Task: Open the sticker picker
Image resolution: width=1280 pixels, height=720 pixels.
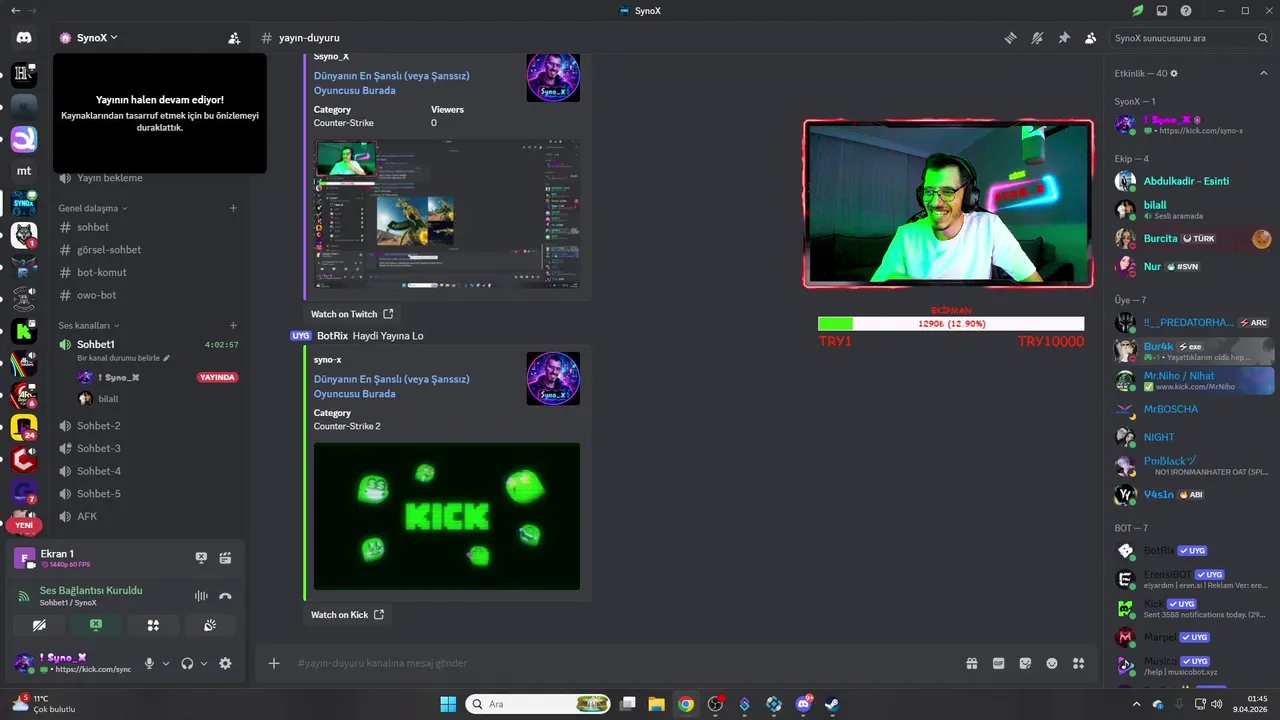Action: pyautogui.click(x=1025, y=663)
